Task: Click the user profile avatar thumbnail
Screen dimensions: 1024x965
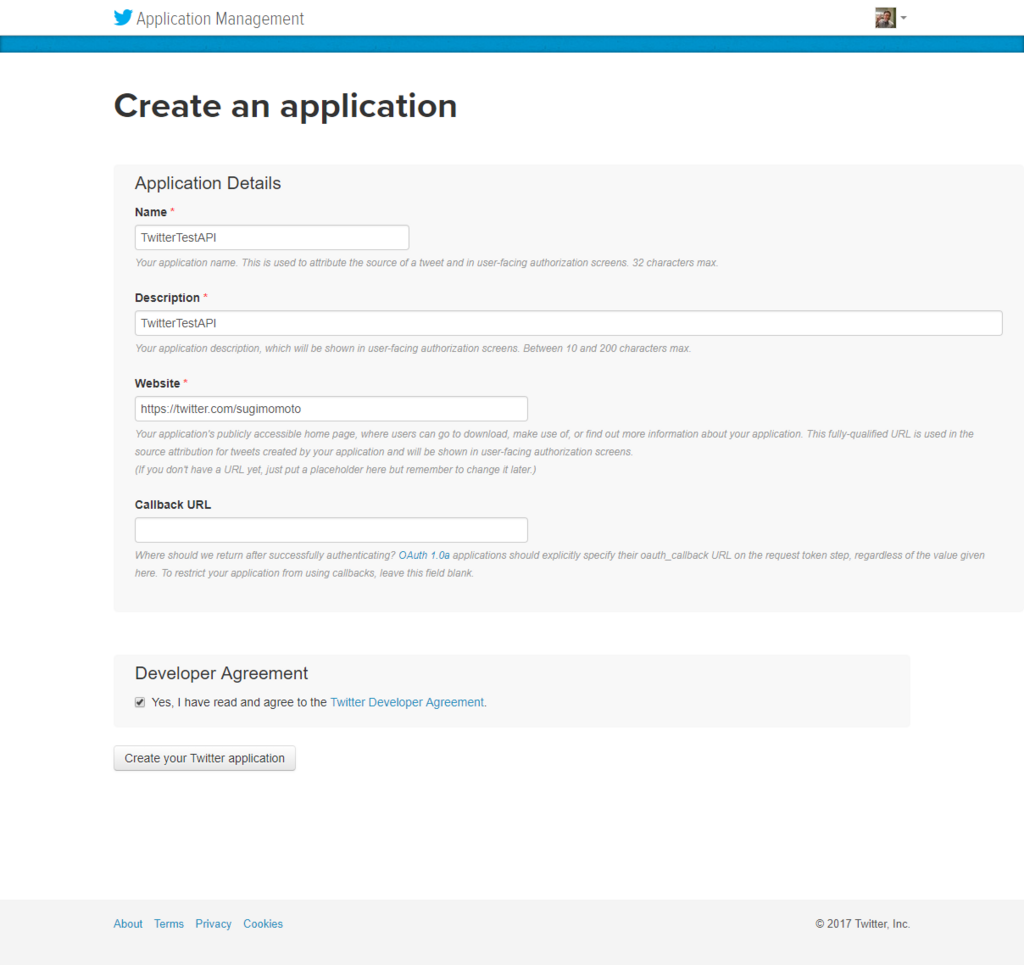Action: 885,18
